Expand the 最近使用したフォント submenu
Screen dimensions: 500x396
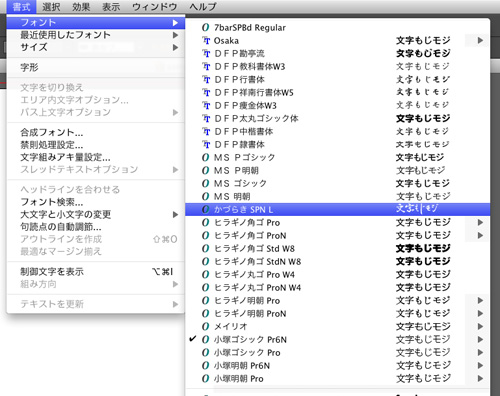[96, 35]
